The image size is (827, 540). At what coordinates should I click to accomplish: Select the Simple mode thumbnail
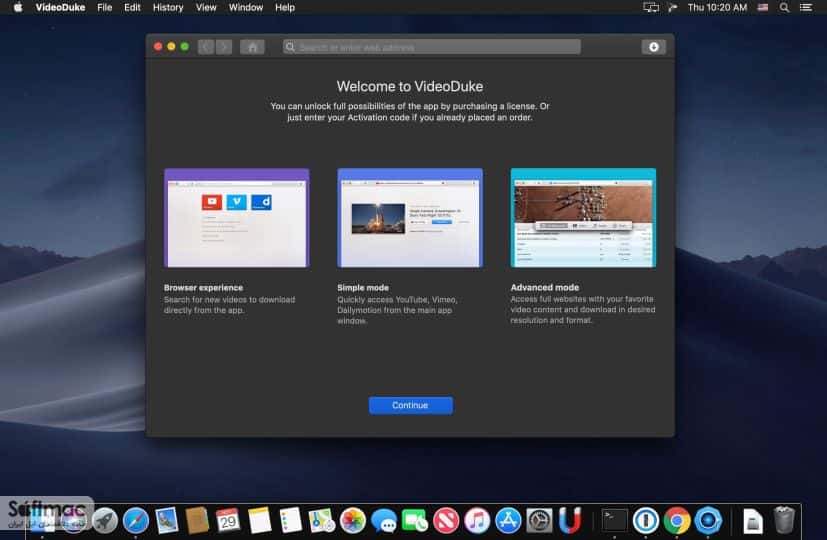[410, 218]
